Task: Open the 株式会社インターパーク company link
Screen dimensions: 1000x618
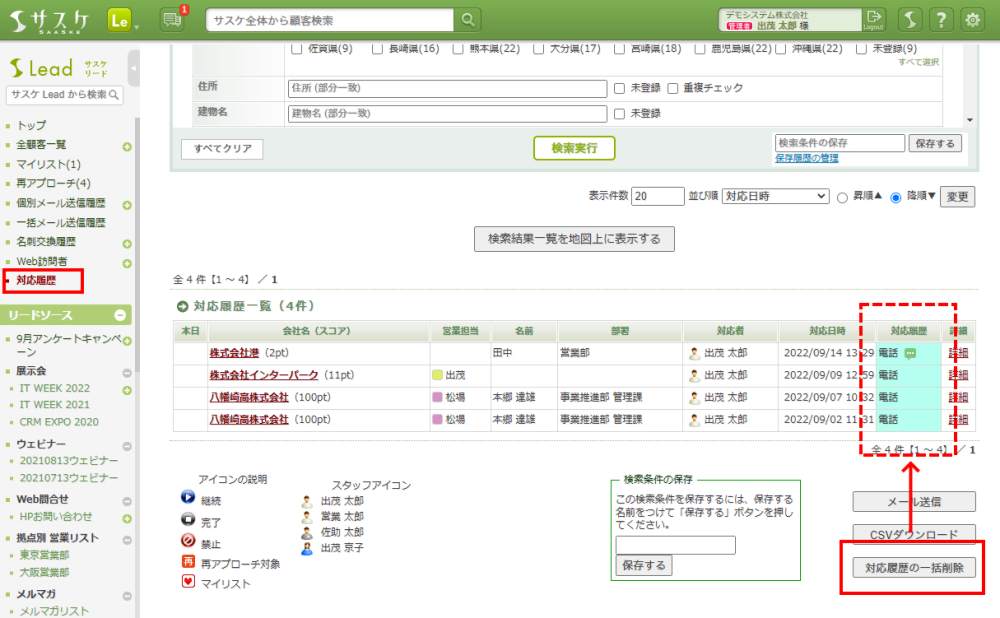Action: (x=263, y=375)
